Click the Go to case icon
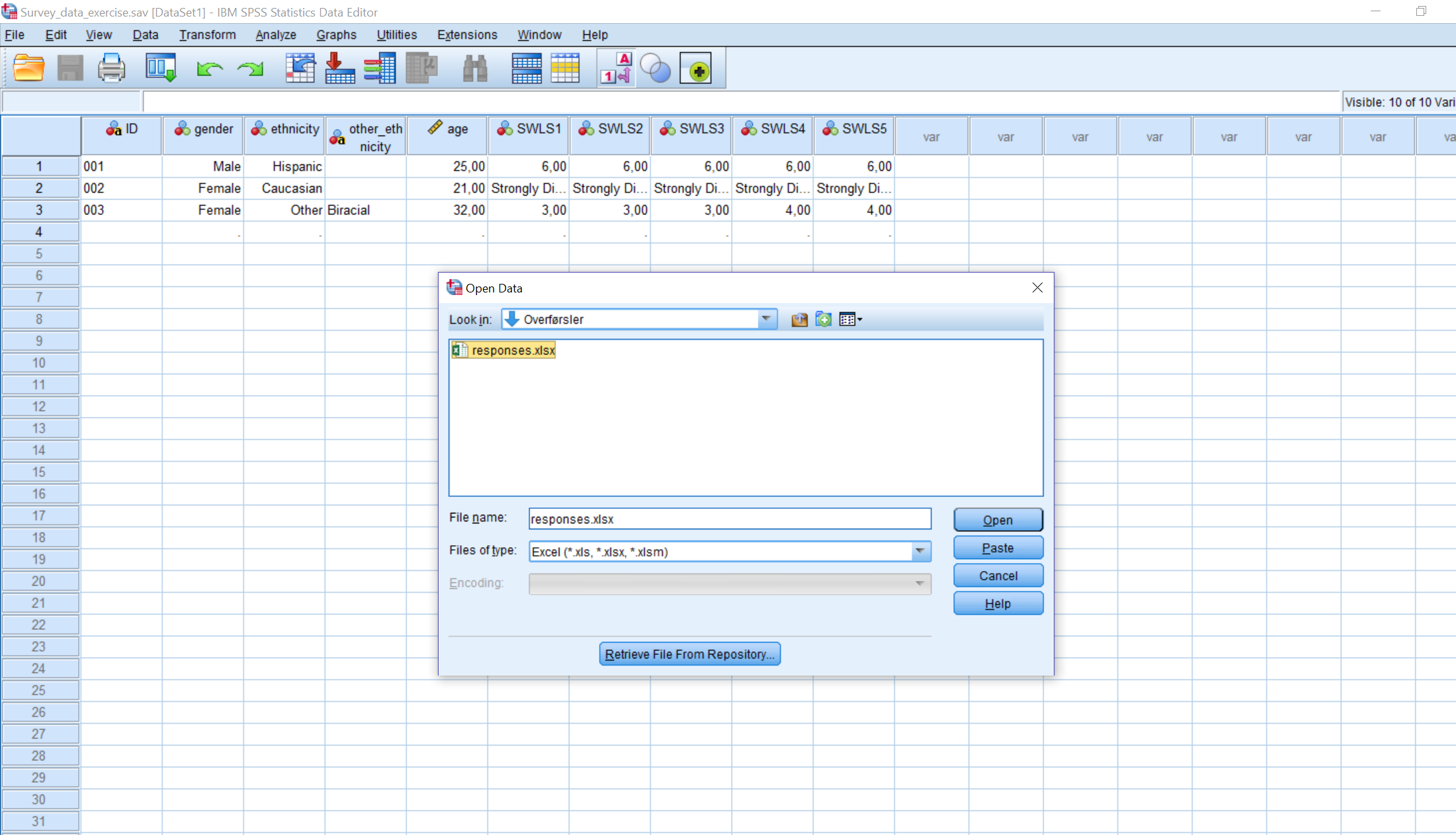Viewport: 1456px width, 835px height. point(300,68)
